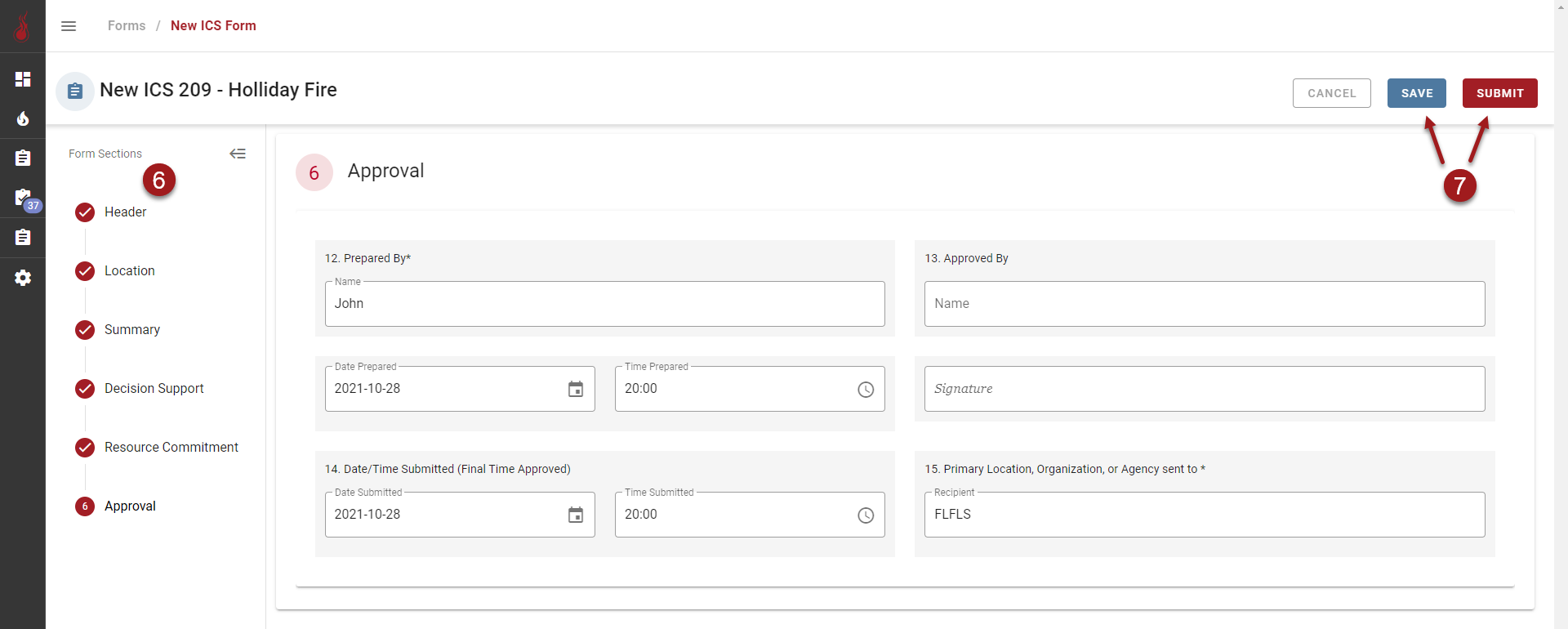Open clock picker for Time Submitted
The height and width of the screenshot is (629, 1568).
coord(866,515)
